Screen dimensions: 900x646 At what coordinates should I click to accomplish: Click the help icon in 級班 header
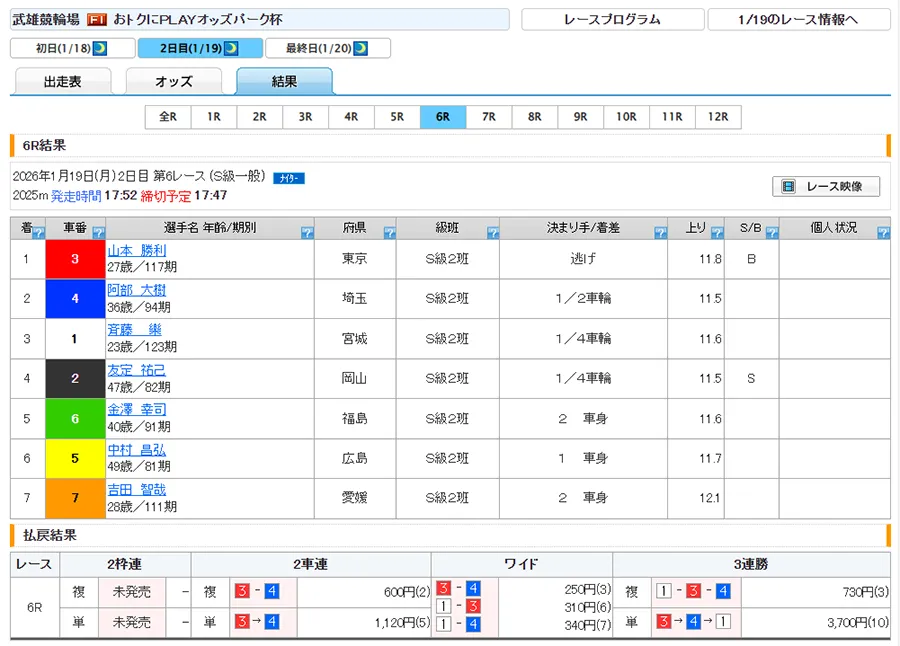[492, 233]
